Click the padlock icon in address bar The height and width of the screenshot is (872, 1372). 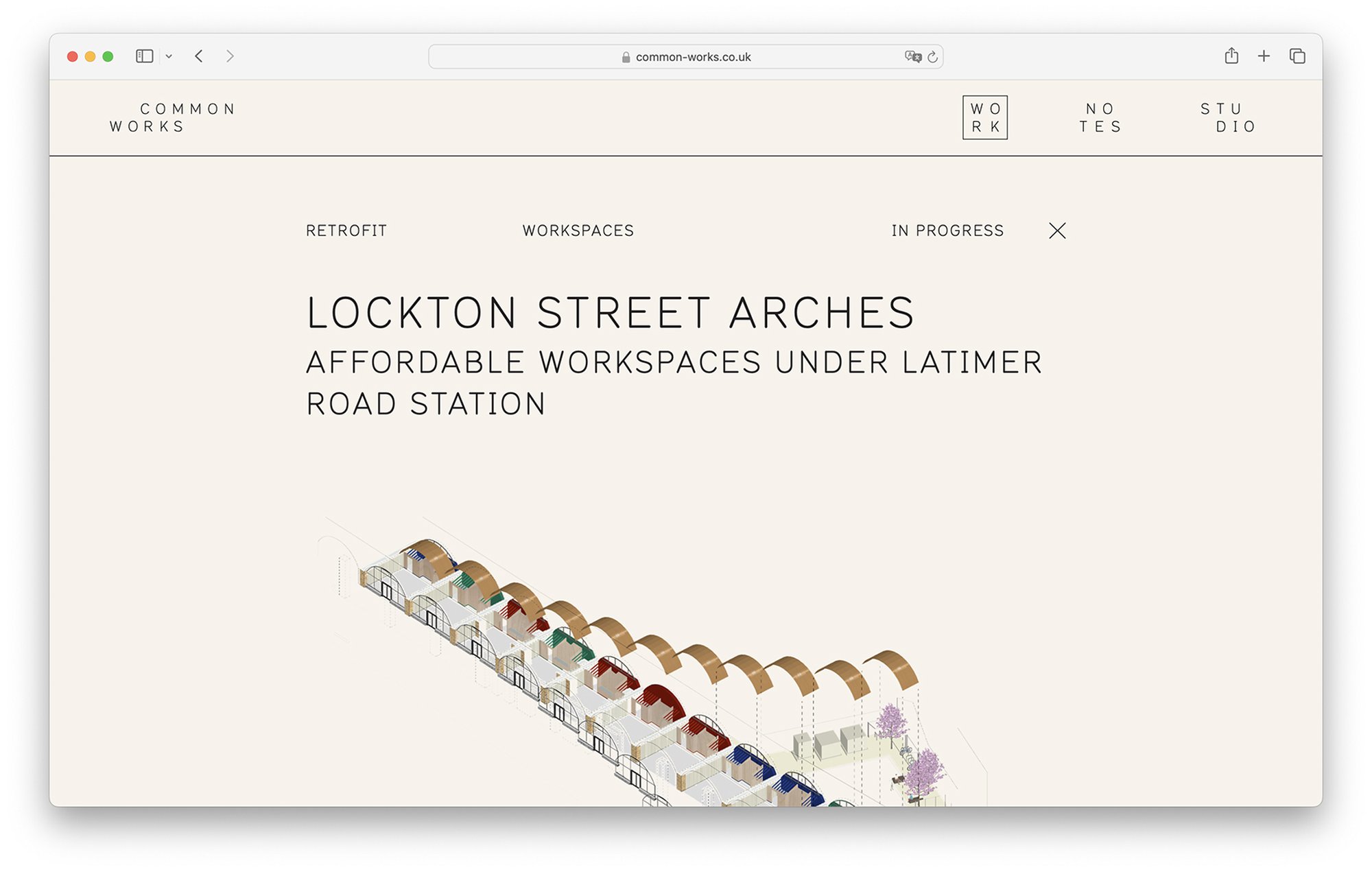[x=626, y=58]
